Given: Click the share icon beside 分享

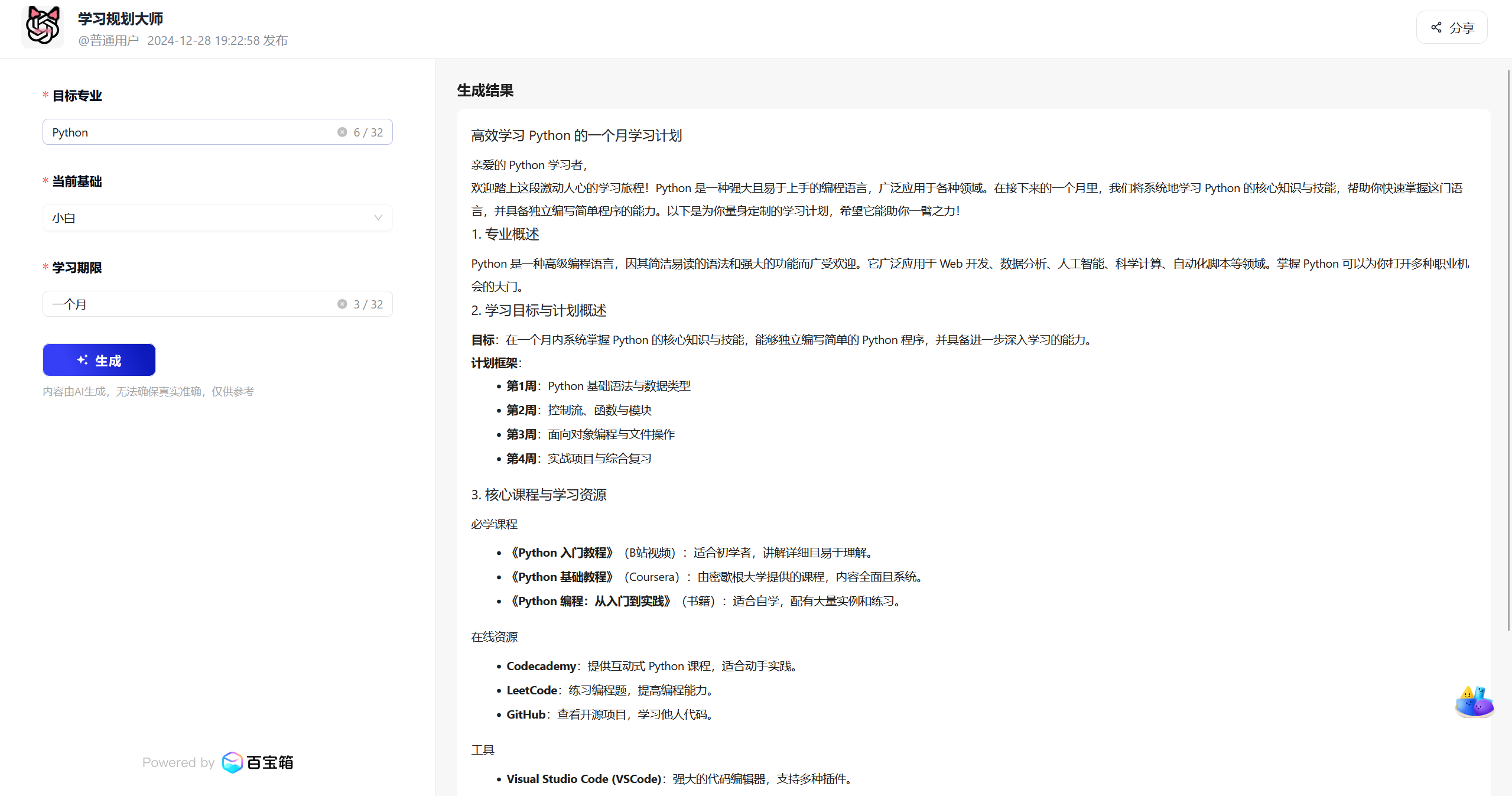Looking at the screenshot, I should [x=1436, y=27].
